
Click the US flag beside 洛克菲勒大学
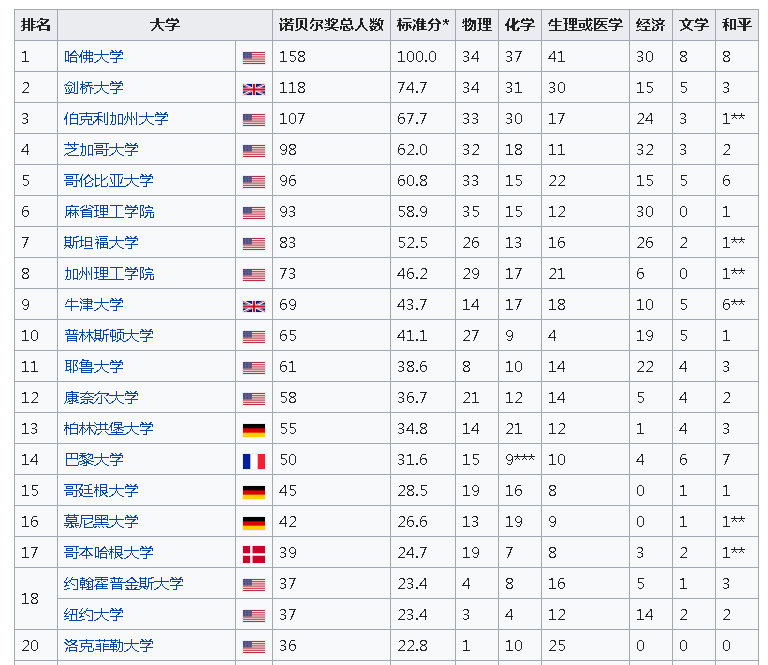[x=254, y=647]
